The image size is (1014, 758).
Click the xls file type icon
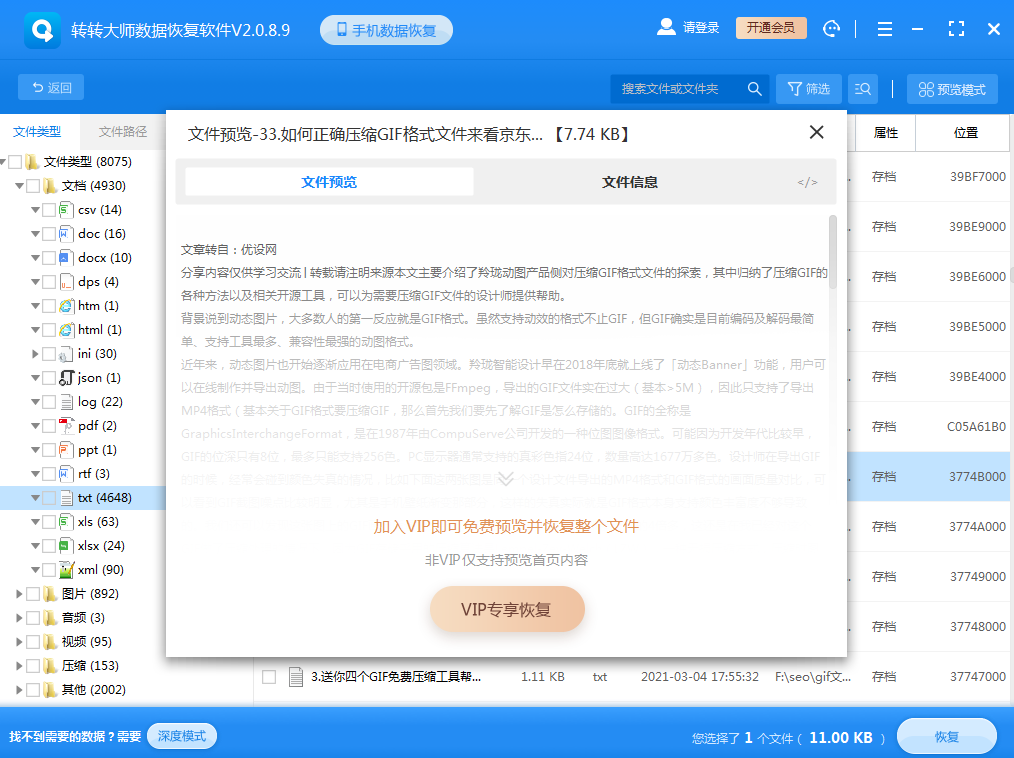[x=66, y=521]
